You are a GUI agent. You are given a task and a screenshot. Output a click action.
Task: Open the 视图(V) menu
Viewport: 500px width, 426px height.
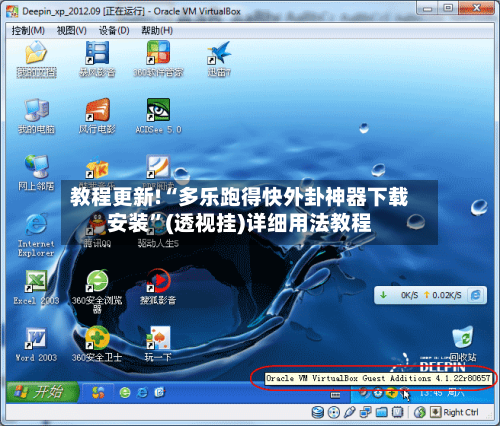tap(71, 31)
